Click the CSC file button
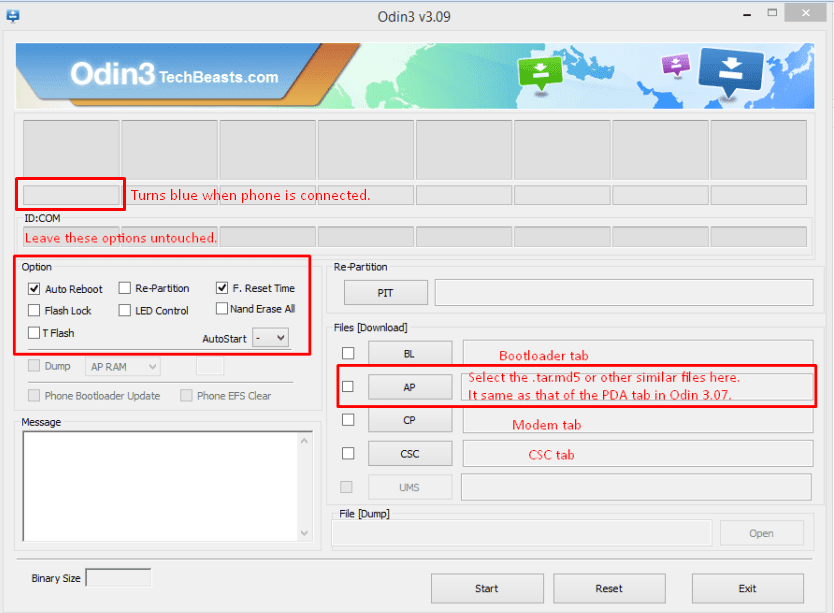 [x=410, y=454]
